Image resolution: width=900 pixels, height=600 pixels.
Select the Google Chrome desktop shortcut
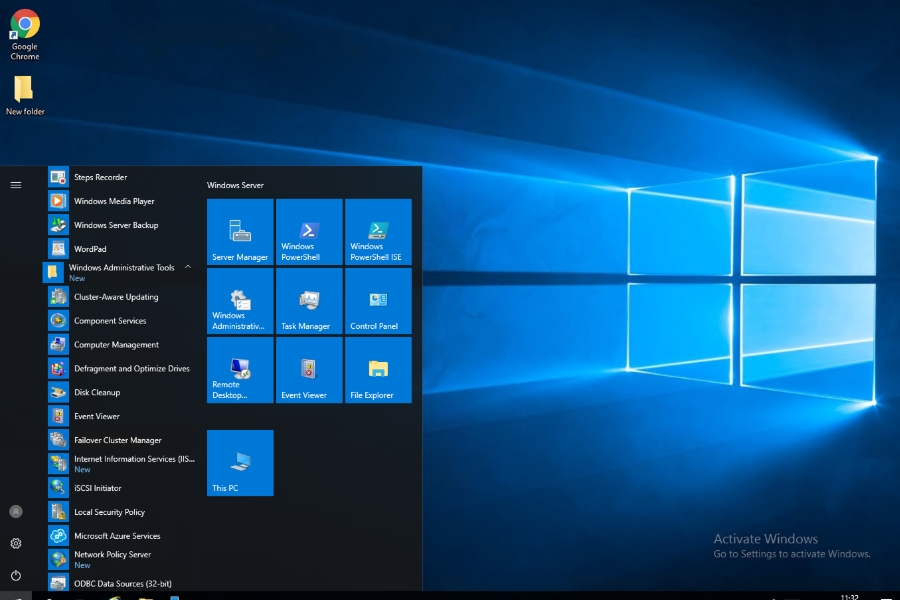click(25, 34)
